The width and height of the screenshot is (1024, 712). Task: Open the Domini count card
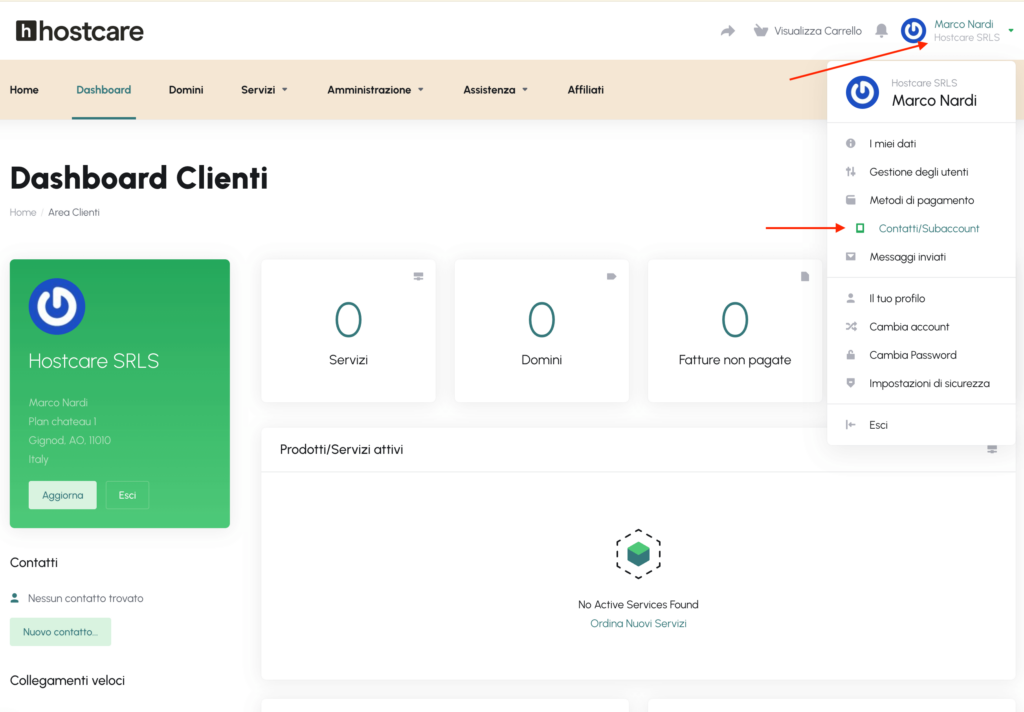(541, 331)
